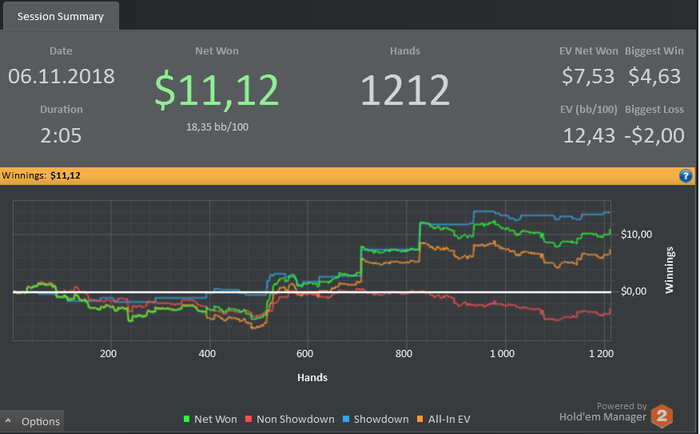Image resolution: width=700 pixels, height=434 pixels.
Task: Click the 200 x-axis tick label
Action: 108,354
